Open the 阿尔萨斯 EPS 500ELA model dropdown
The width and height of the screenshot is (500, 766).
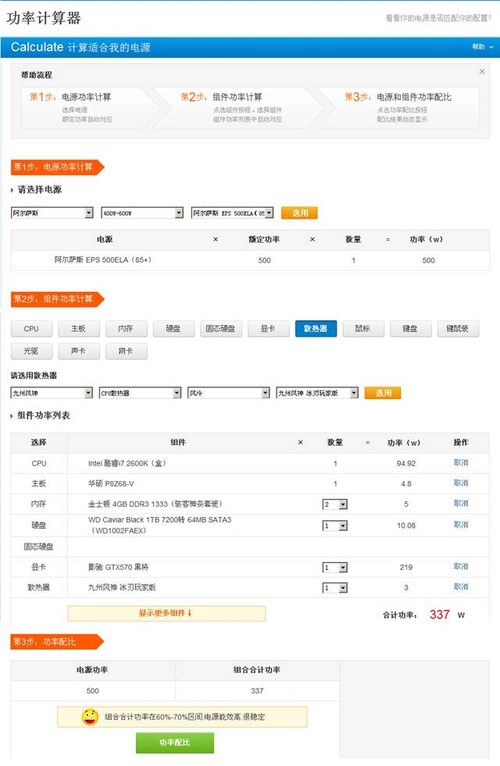[232, 213]
